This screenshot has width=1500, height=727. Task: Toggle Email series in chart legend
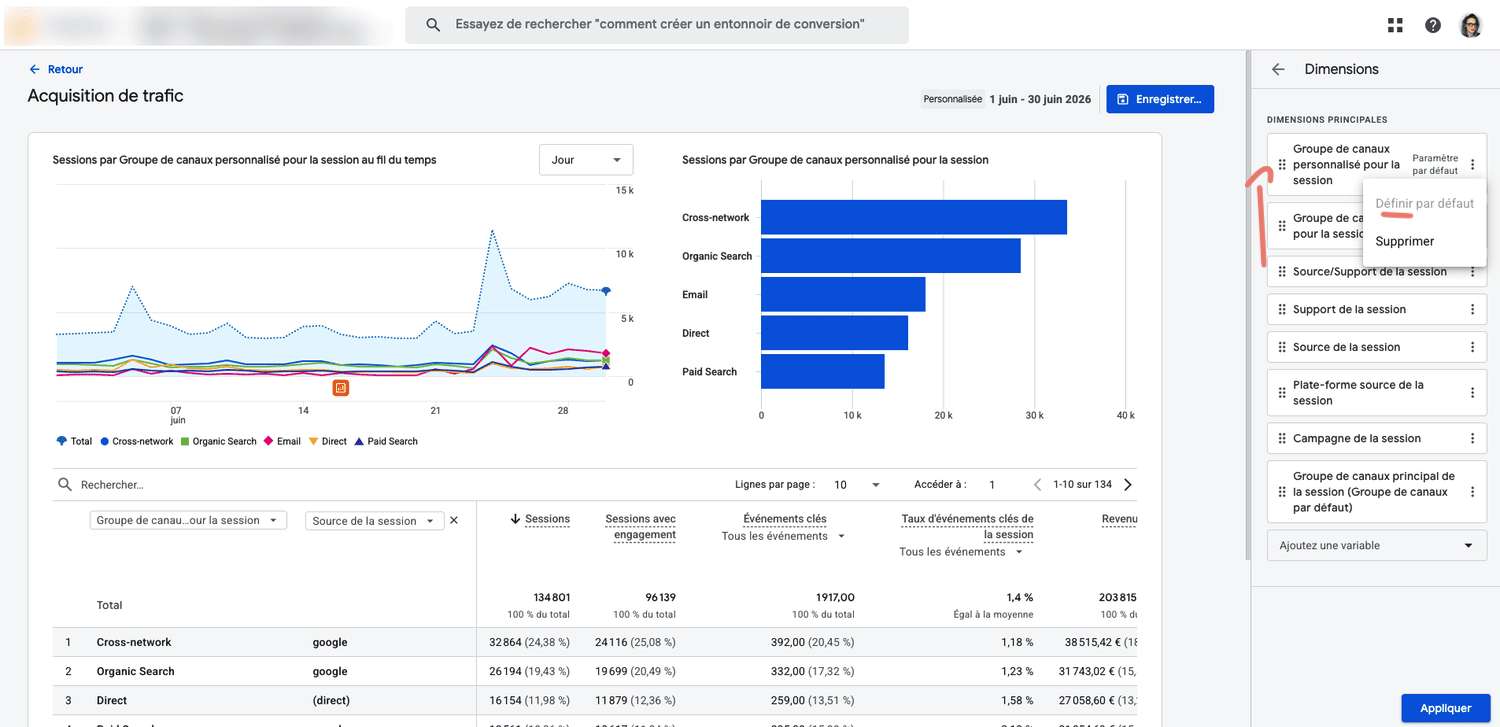coord(282,441)
